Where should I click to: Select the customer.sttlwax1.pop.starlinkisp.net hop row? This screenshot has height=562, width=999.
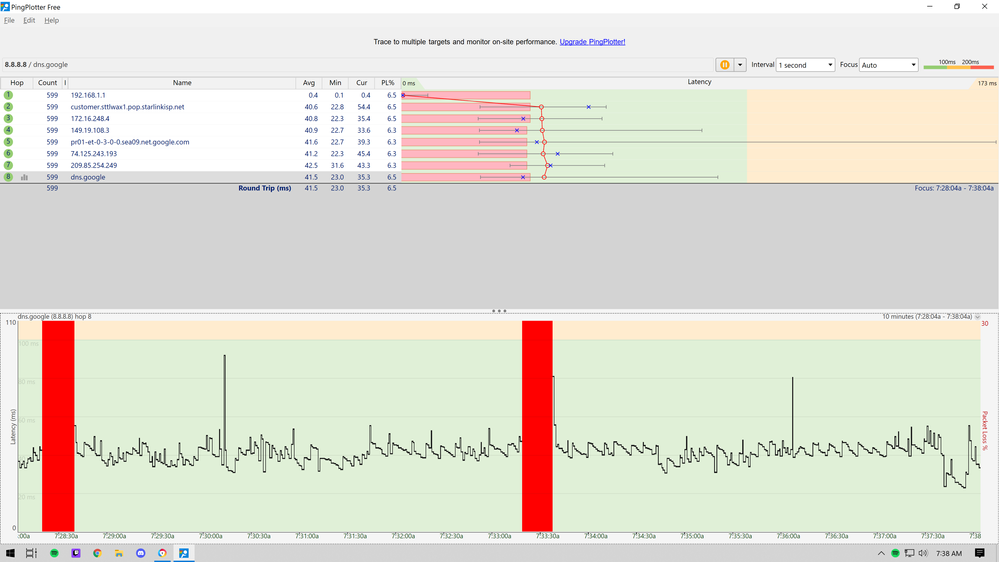click(127, 107)
